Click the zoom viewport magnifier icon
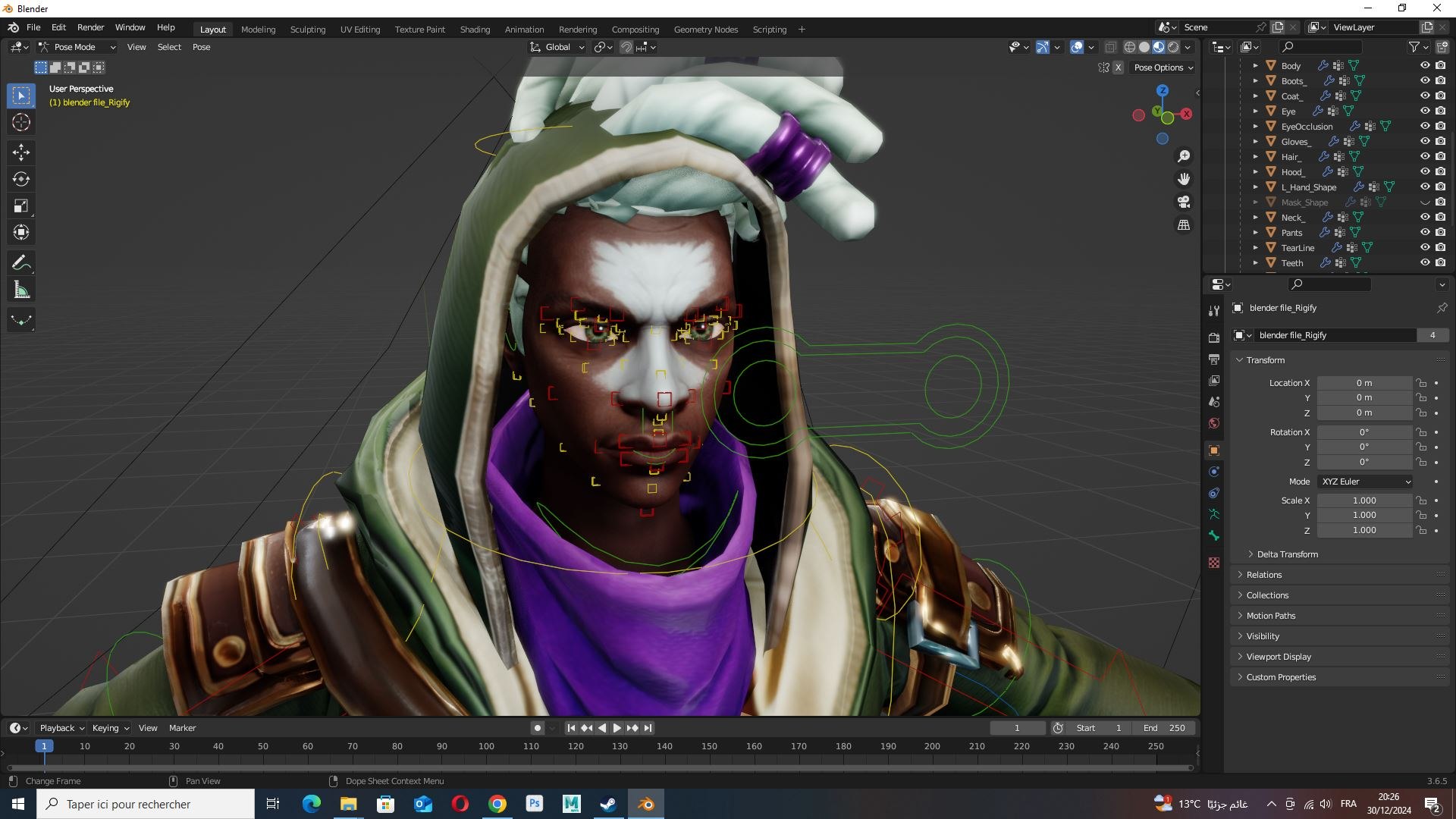The width and height of the screenshot is (1456, 819). point(1183,156)
